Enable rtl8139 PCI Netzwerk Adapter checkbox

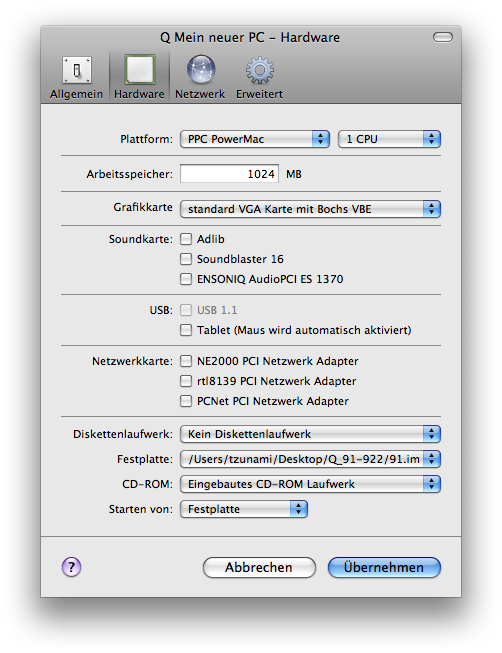point(186,381)
